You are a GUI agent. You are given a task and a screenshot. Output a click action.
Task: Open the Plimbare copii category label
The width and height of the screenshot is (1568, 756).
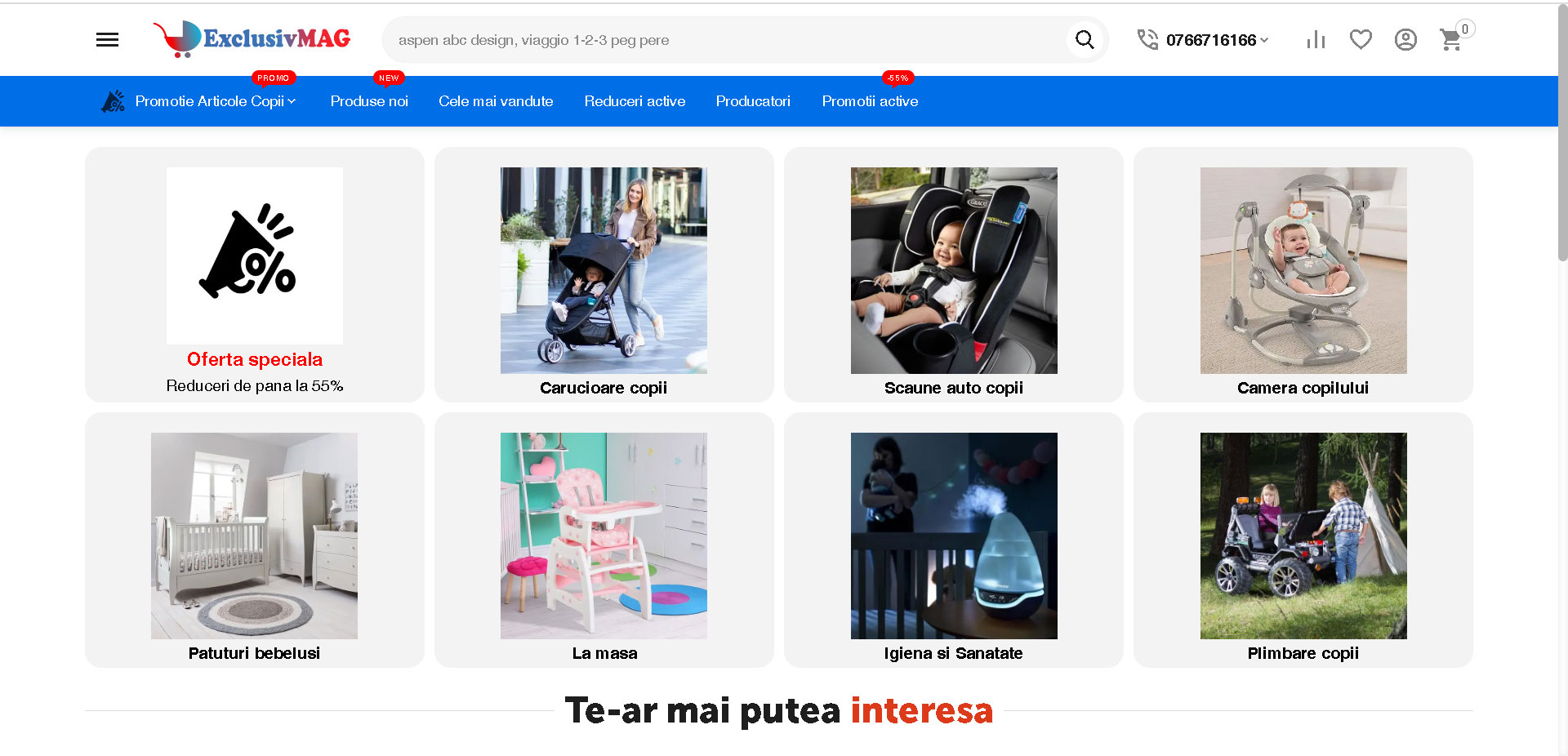click(x=1303, y=653)
